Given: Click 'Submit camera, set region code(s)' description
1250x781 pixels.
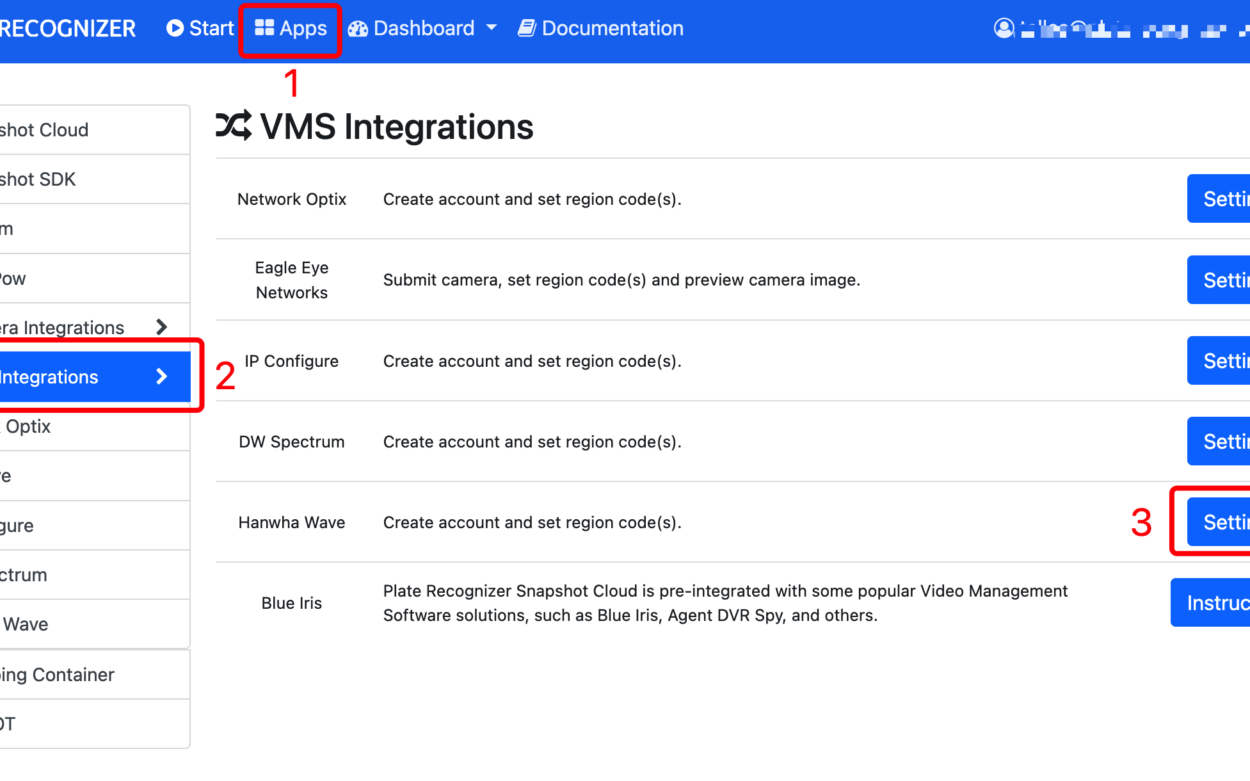Looking at the screenshot, I should point(621,280).
